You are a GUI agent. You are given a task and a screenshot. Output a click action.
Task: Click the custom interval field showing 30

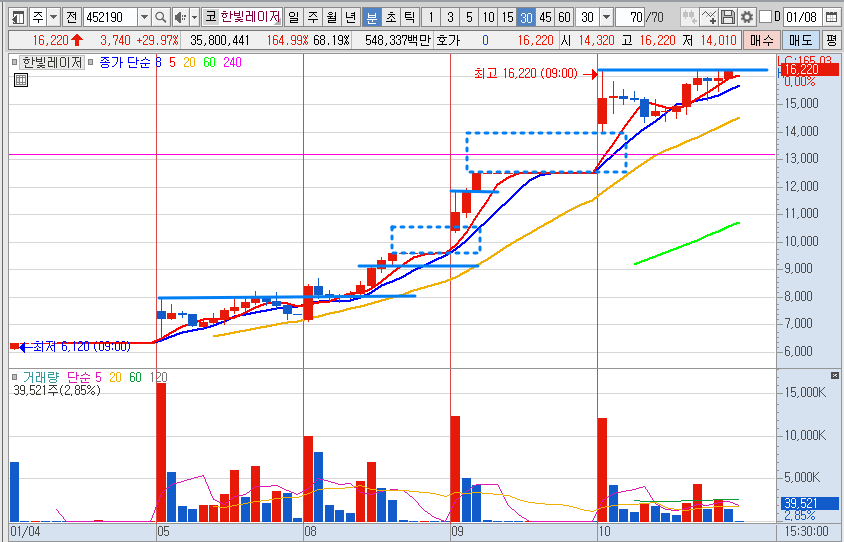click(587, 17)
